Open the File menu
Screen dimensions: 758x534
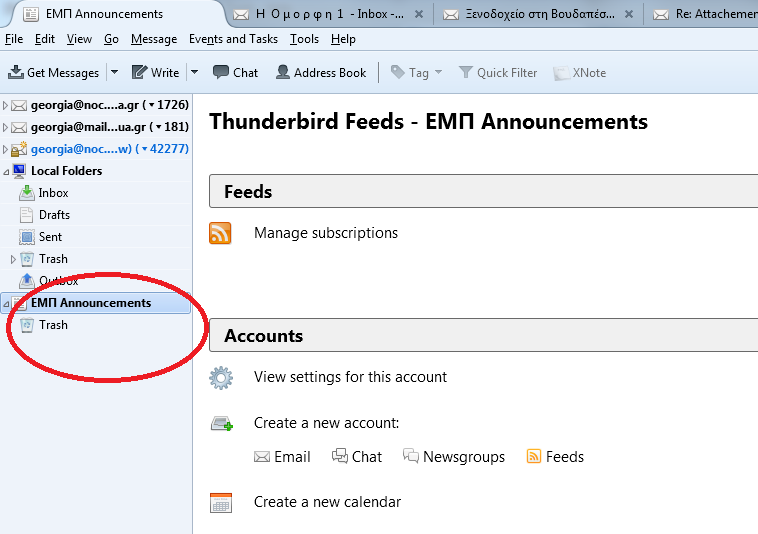tap(14, 39)
